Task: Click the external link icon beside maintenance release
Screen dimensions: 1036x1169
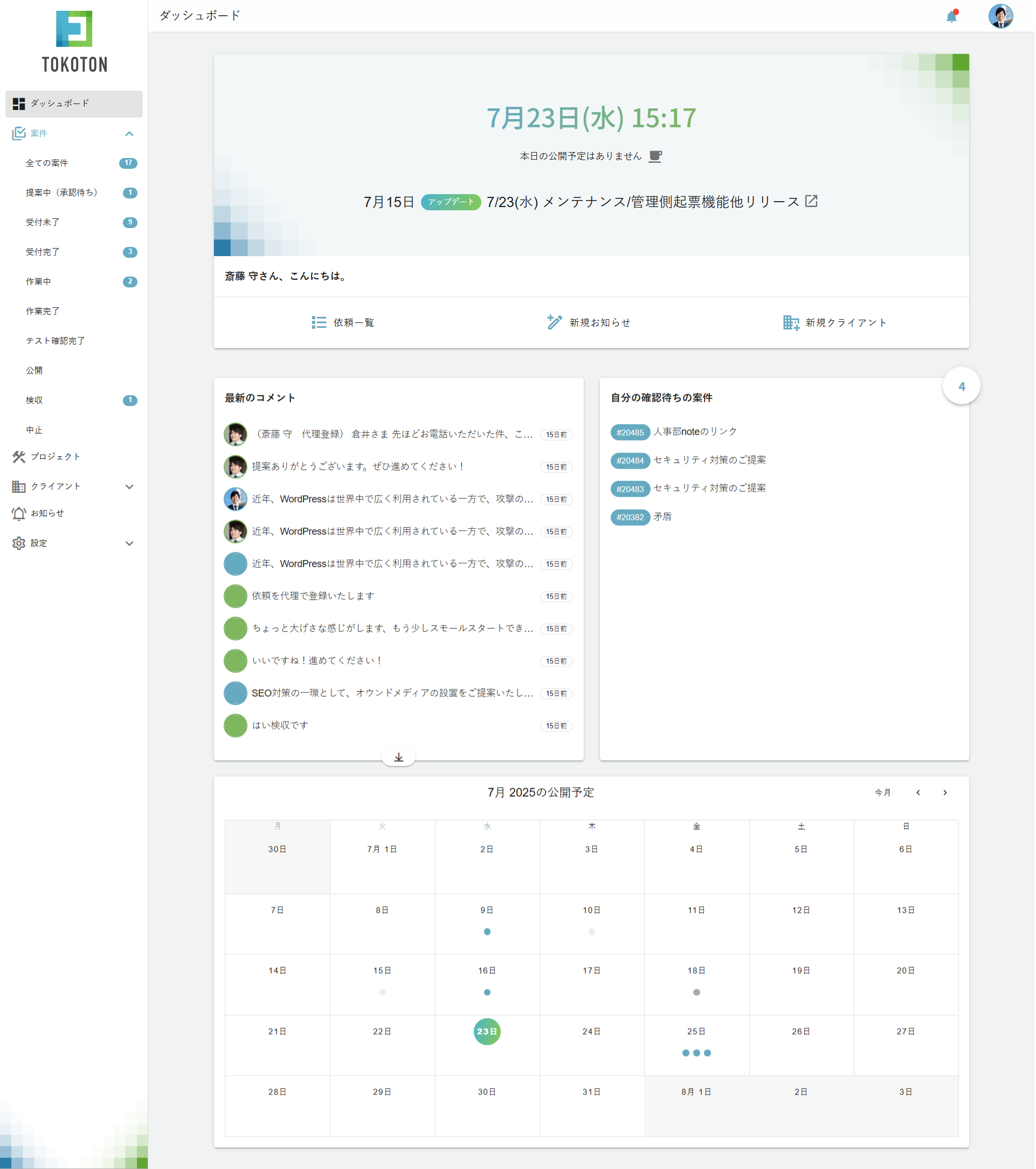Action: (812, 201)
